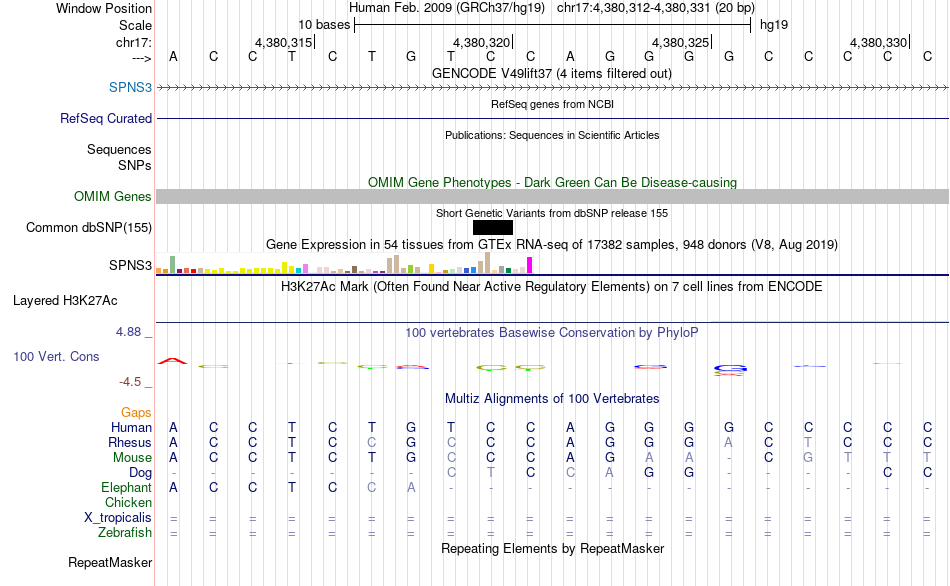Image resolution: width=950 pixels, height=586 pixels.
Task: Click the X_tropicalis species label
Action: click(x=118, y=518)
